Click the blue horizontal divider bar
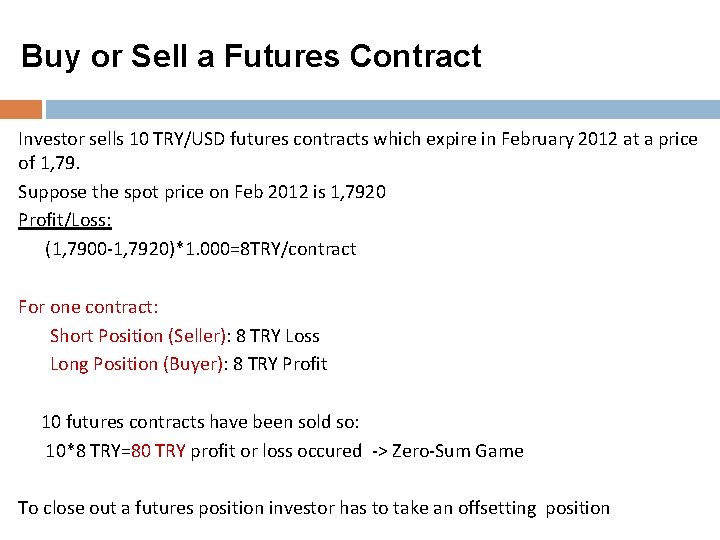This screenshot has height=540, width=720. (382, 108)
